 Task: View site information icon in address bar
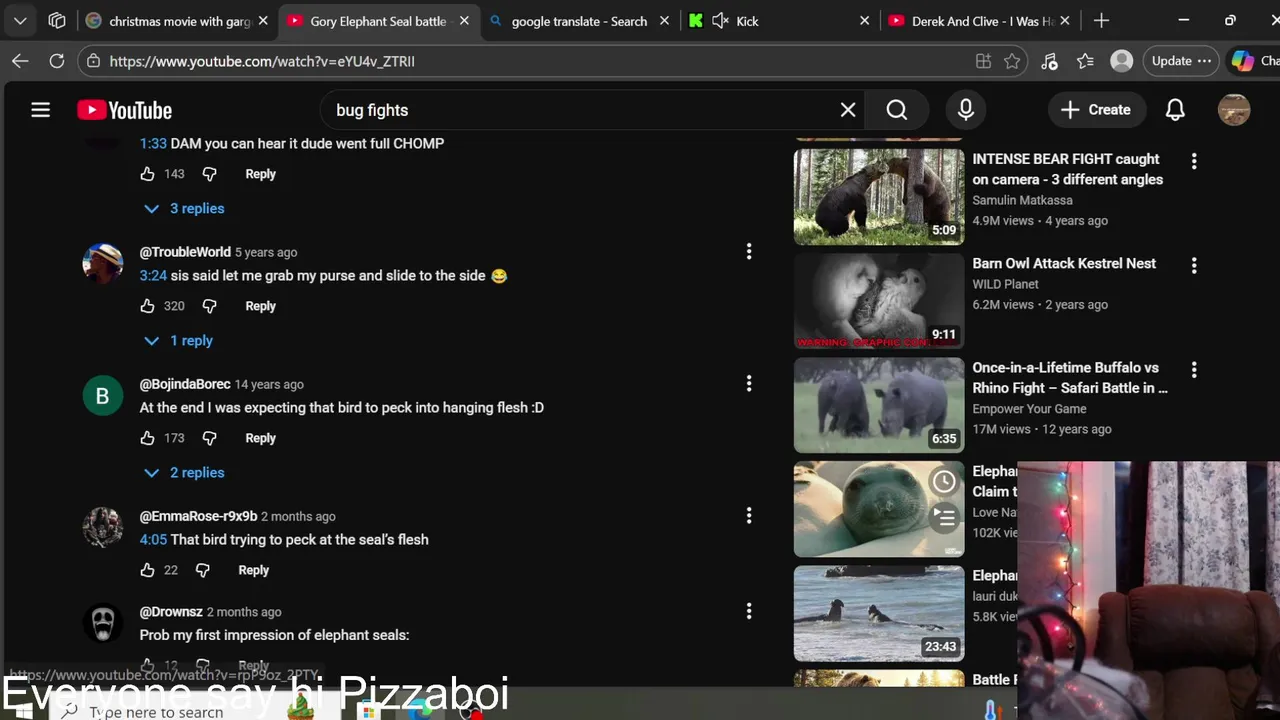click(93, 61)
